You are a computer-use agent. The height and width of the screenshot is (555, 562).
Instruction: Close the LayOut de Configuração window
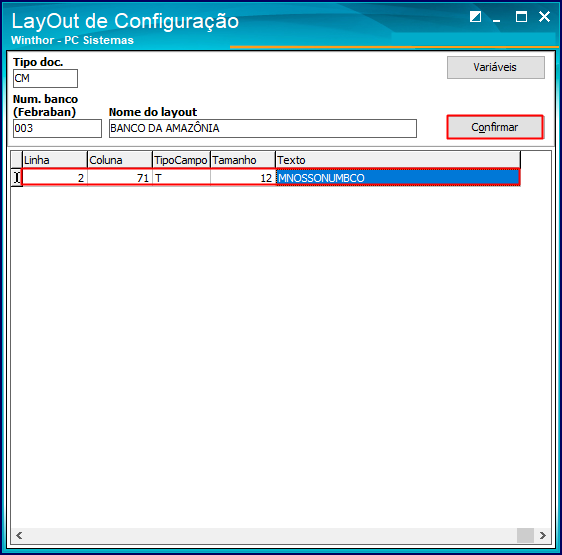click(x=544, y=16)
